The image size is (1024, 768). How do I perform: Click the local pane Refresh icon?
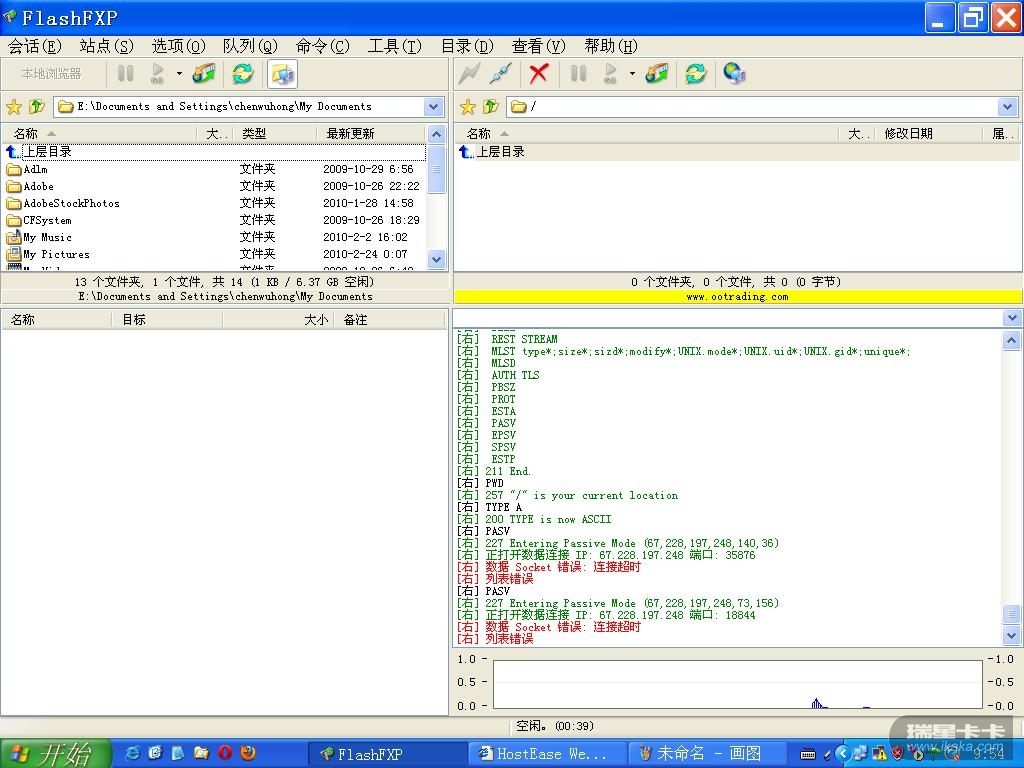pyautogui.click(x=242, y=73)
